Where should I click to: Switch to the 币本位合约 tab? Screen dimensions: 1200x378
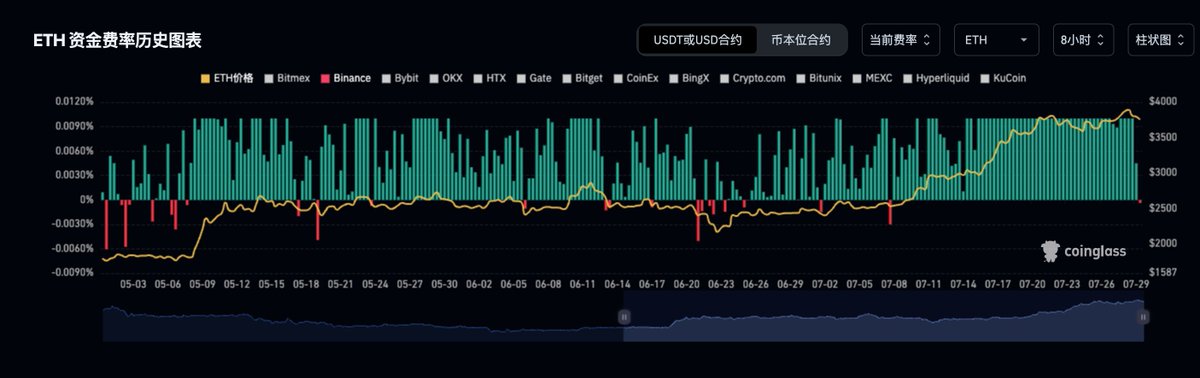point(800,40)
